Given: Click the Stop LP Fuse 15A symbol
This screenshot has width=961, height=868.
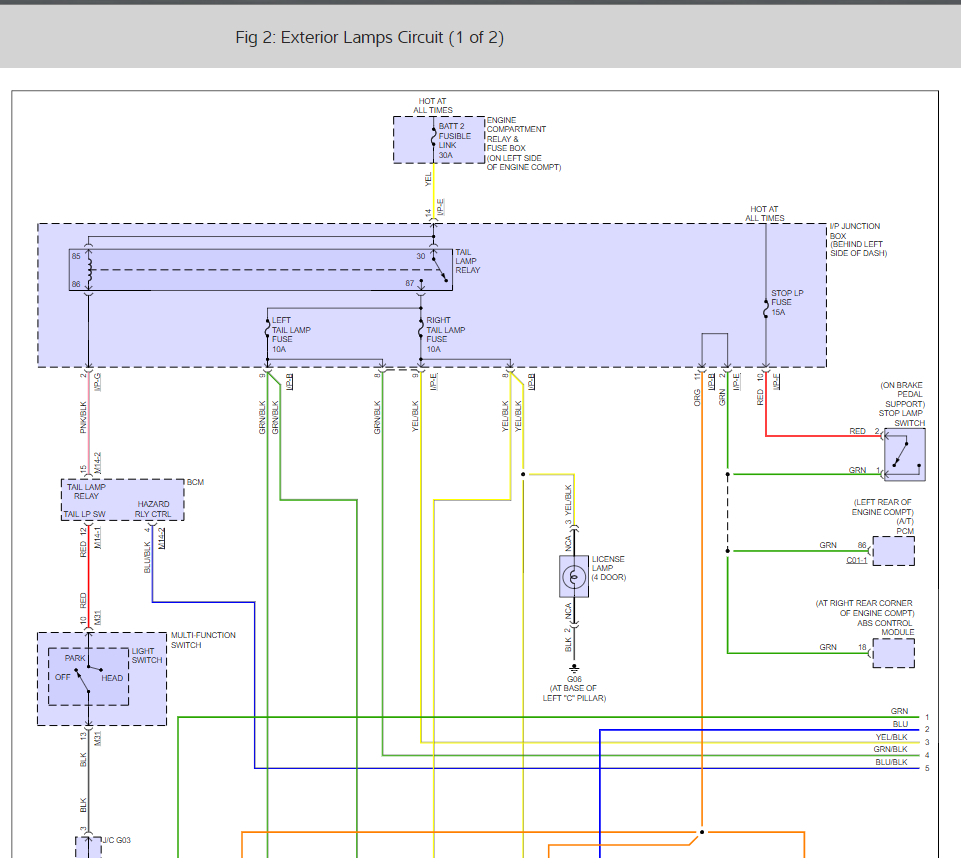Looking at the screenshot, I should pos(766,312).
